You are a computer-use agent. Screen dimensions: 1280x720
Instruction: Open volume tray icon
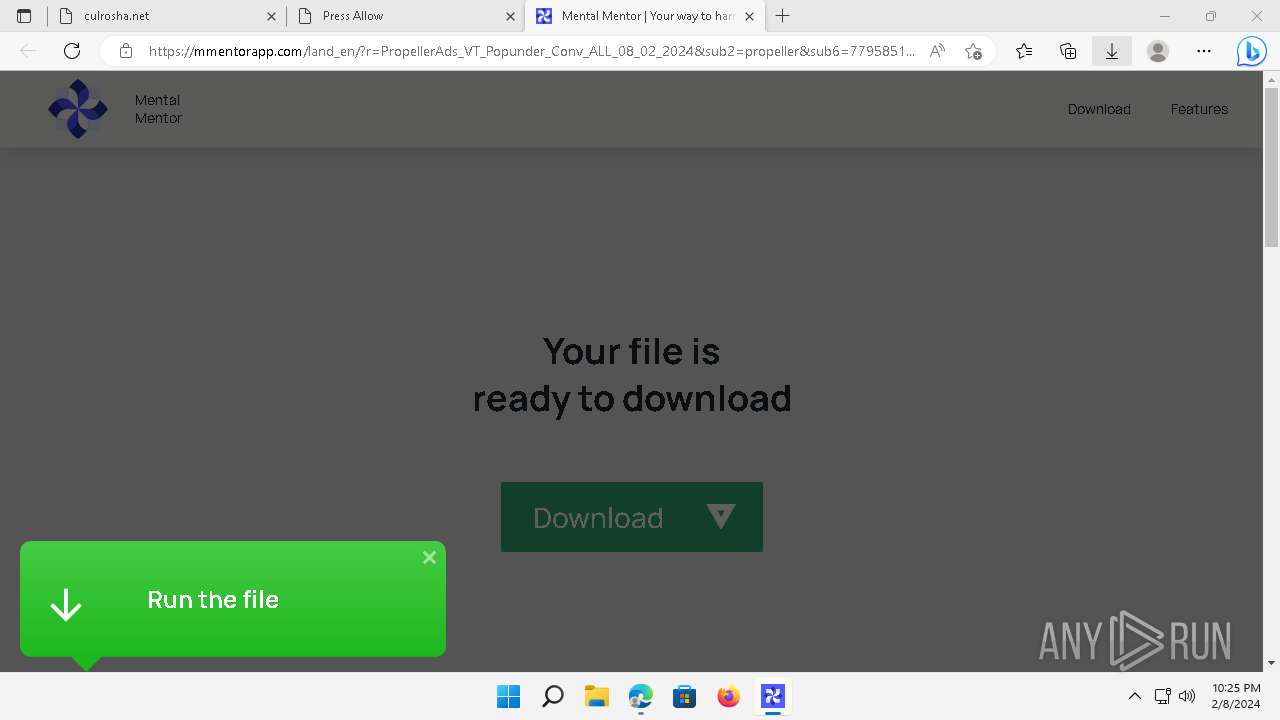(x=1188, y=696)
